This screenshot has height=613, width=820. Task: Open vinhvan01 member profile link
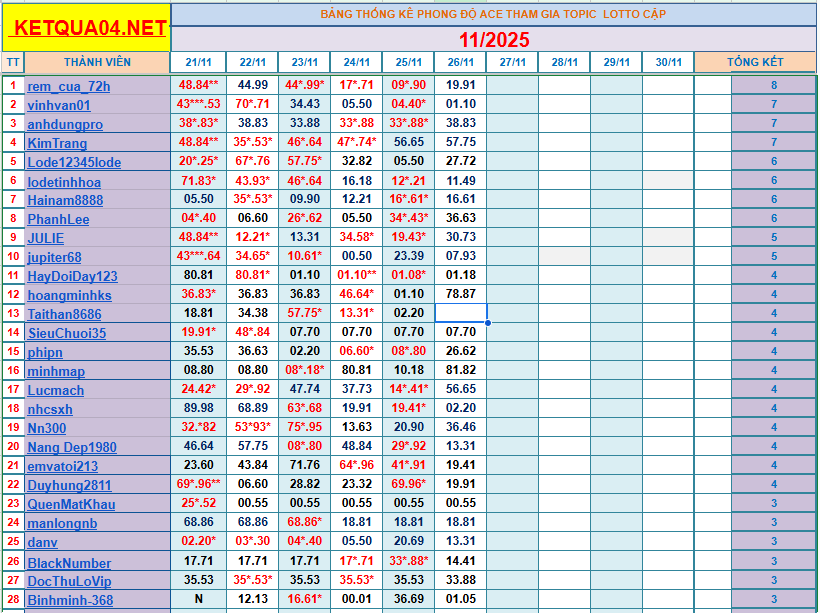[x=59, y=105]
